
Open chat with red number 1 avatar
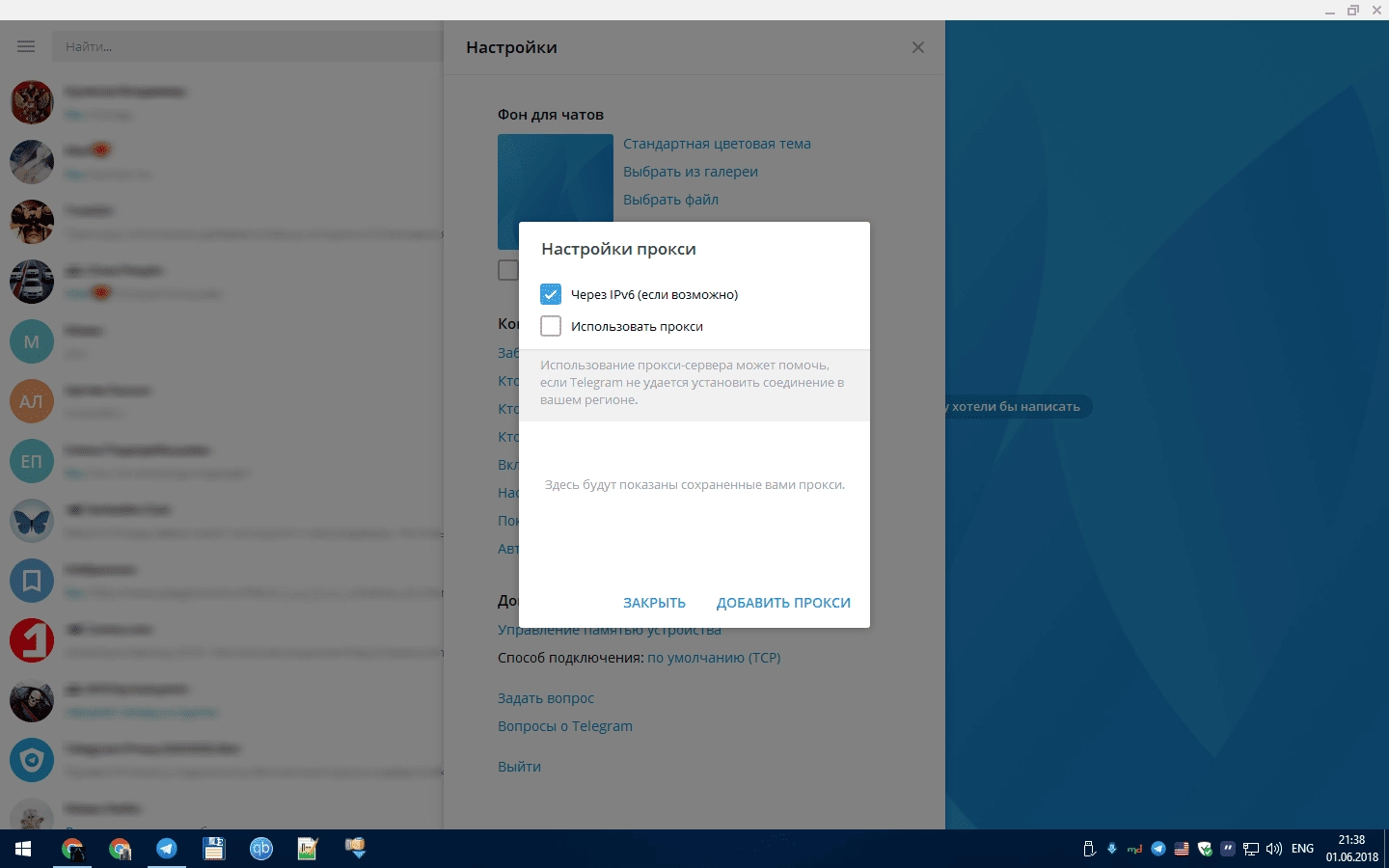pyautogui.click(x=32, y=640)
